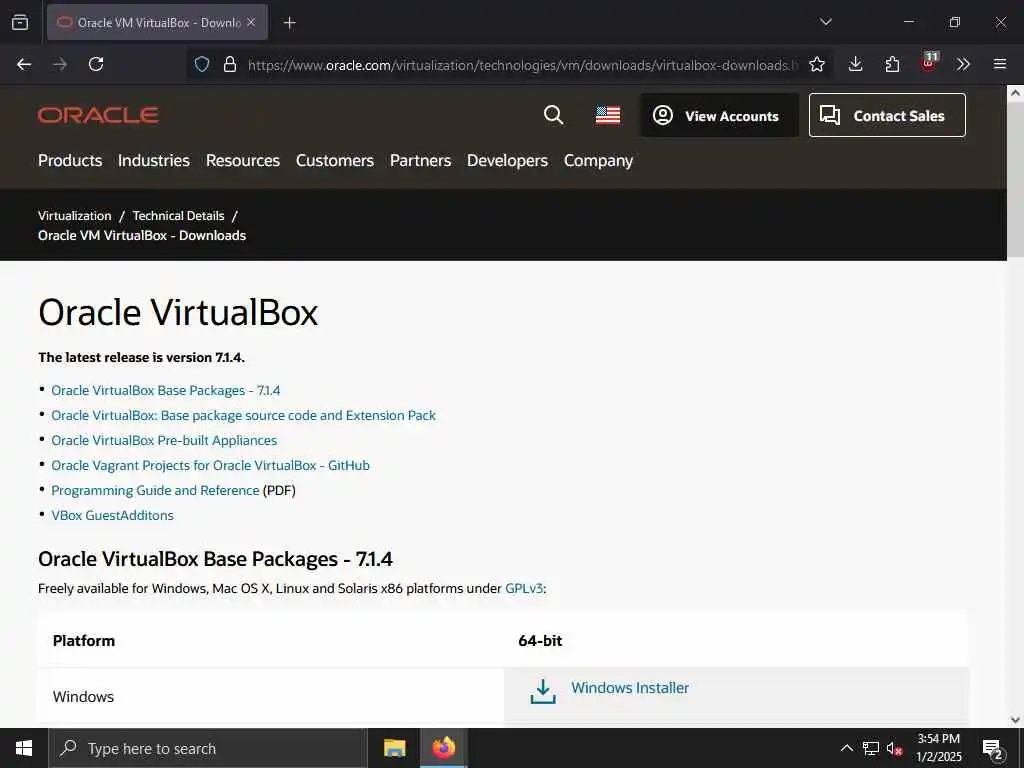Open Programming Guide and Reference link
The width and height of the screenshot is (1024, 768).
(x=155, y=490)
